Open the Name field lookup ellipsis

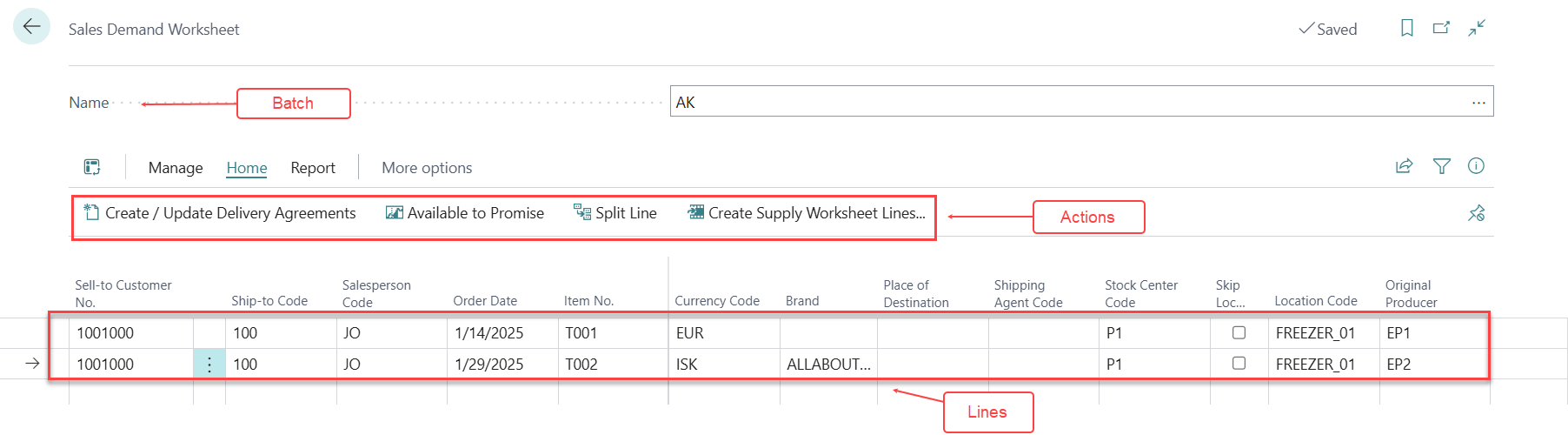1478,103
